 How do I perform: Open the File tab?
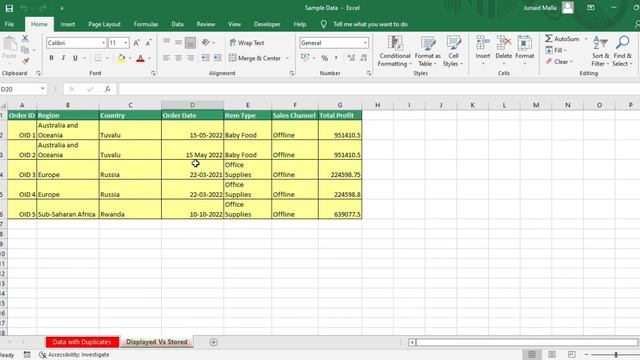pos(9,24)
